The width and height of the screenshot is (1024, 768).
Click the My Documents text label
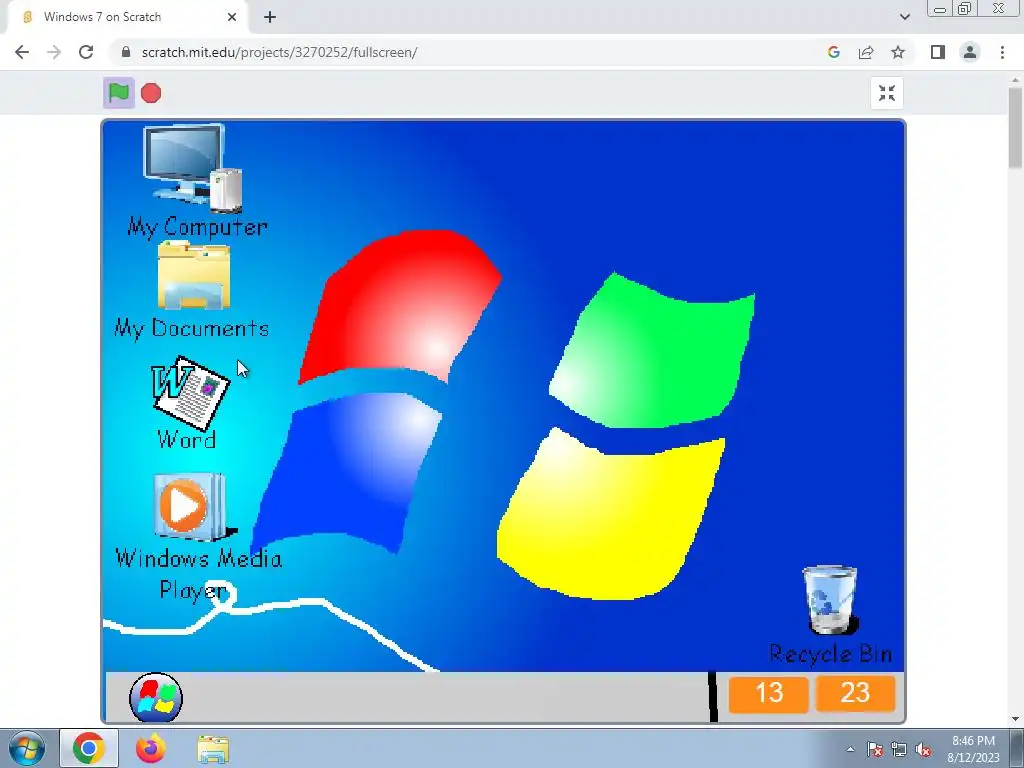(x=191, y=328)
